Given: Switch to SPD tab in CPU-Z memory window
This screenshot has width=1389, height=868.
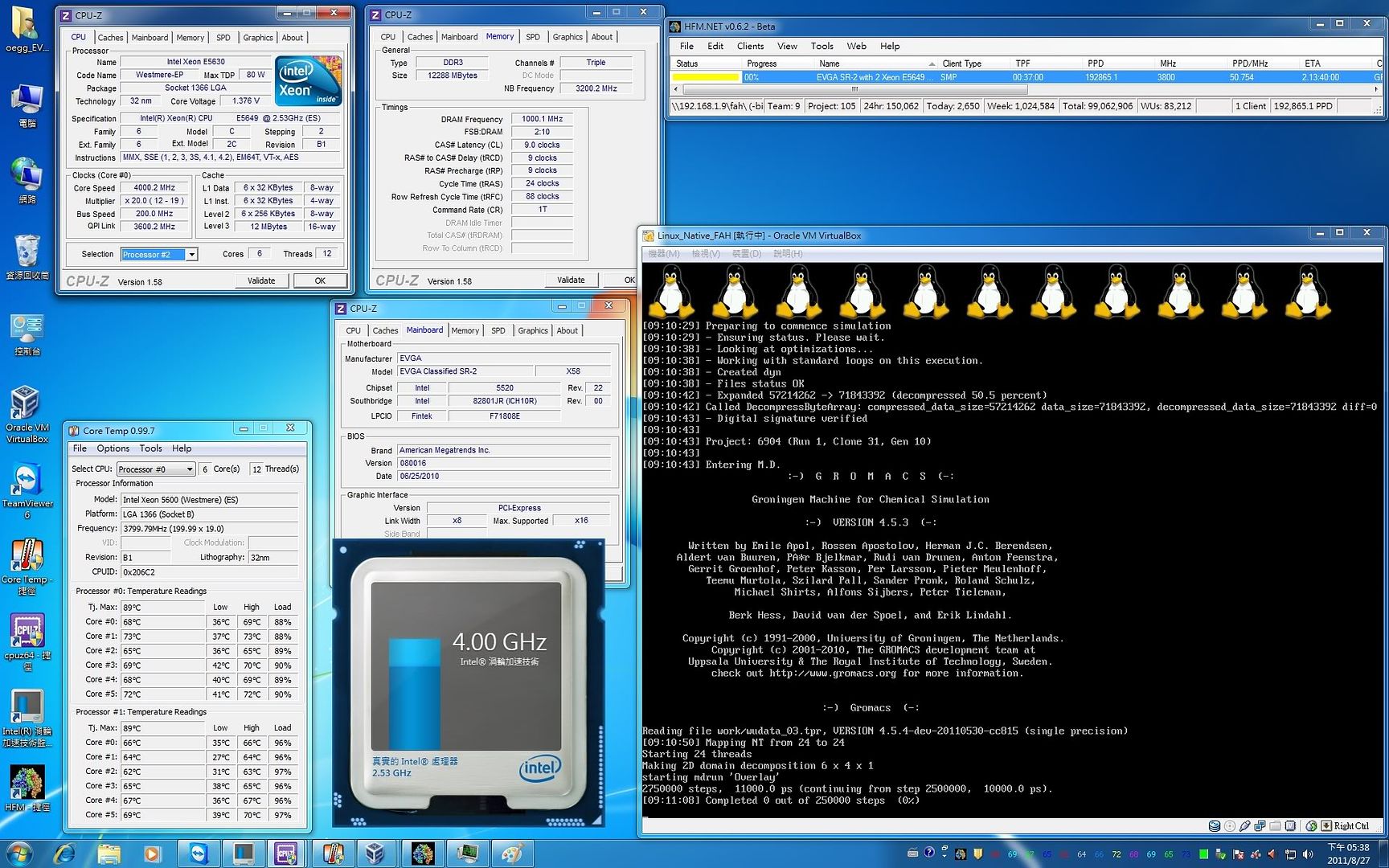Looking at the screenshot, I should 533,37.
